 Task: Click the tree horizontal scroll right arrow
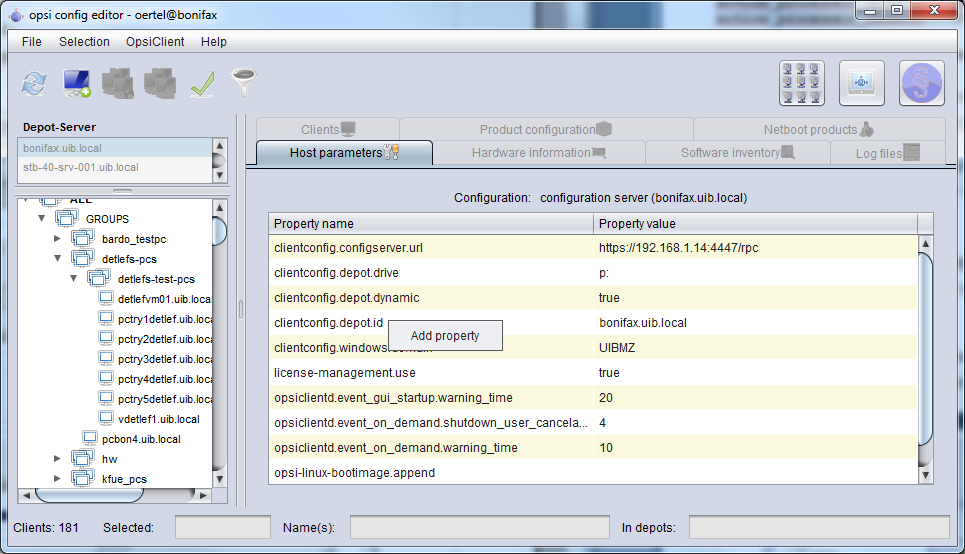click(203, 495)
